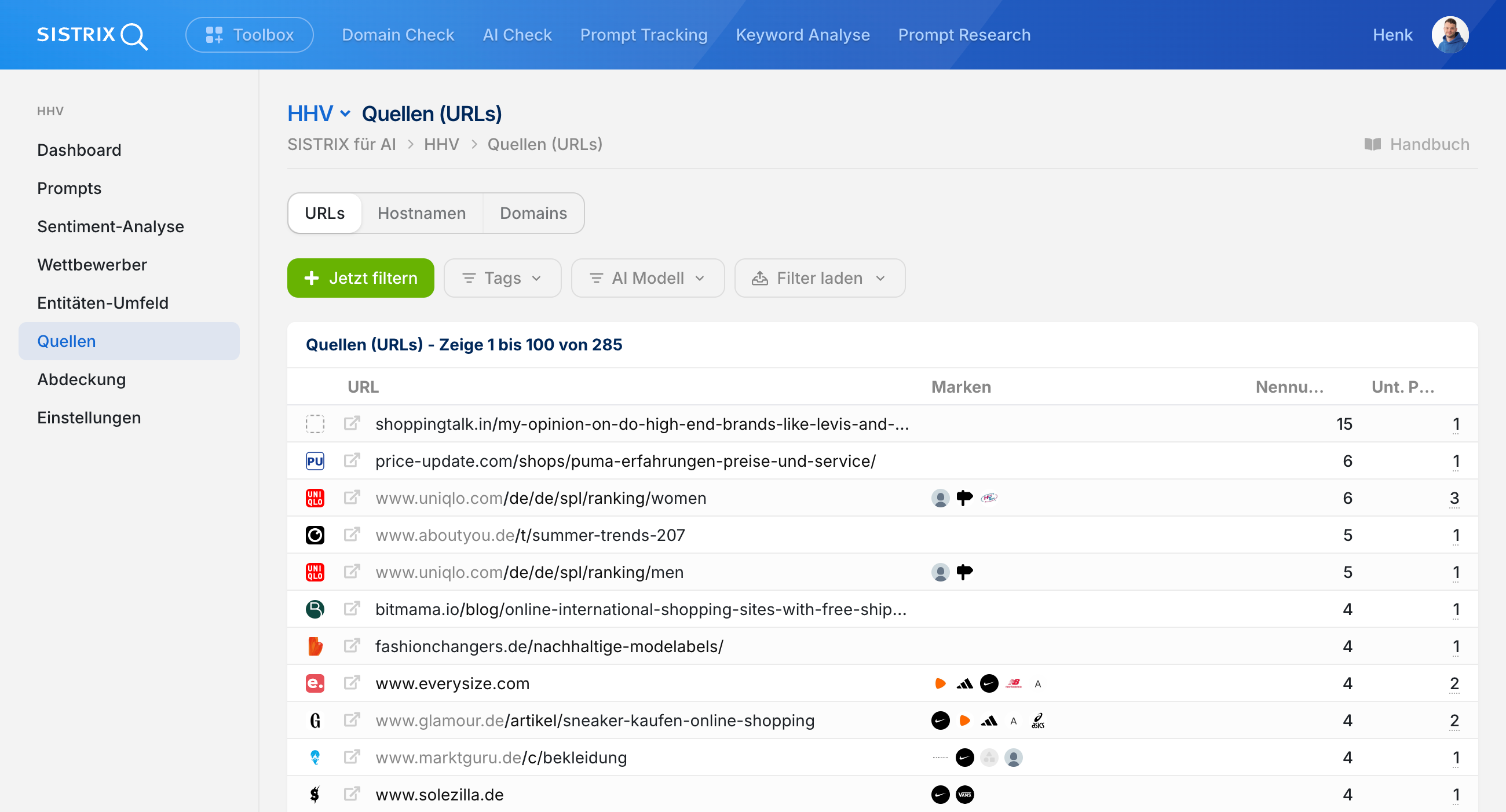Click the fashionchangers.de favicon
Image resolution: width=1506 pixels, height=812 pixels.
(x=315, y=646)
